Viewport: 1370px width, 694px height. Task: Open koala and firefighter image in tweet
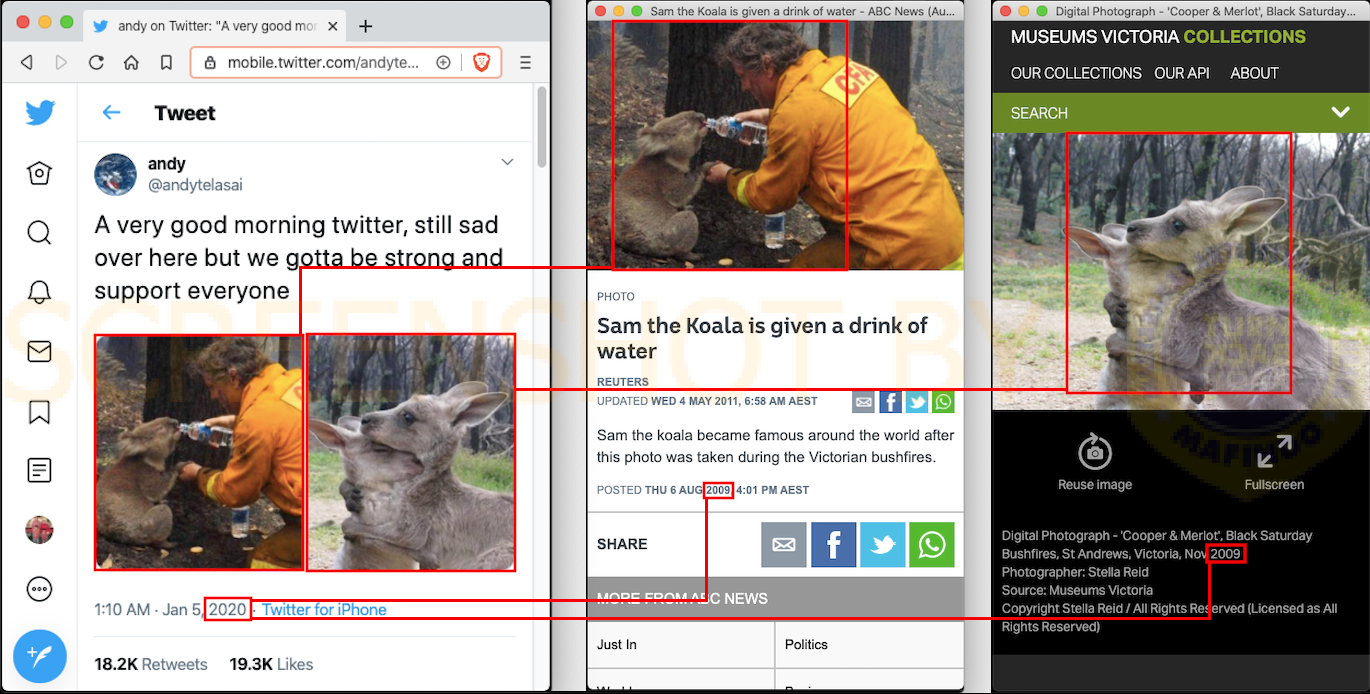[199, 452]
